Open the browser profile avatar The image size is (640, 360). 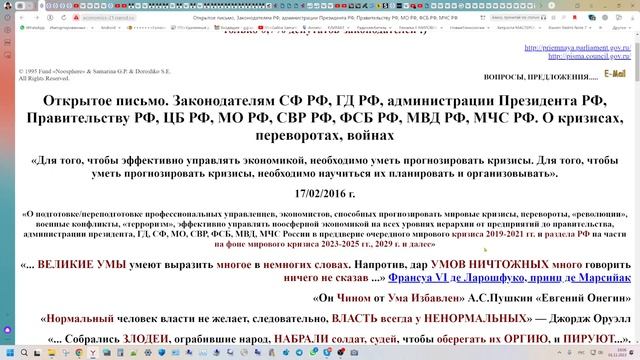pyautogui.click(x=7, y=5)
